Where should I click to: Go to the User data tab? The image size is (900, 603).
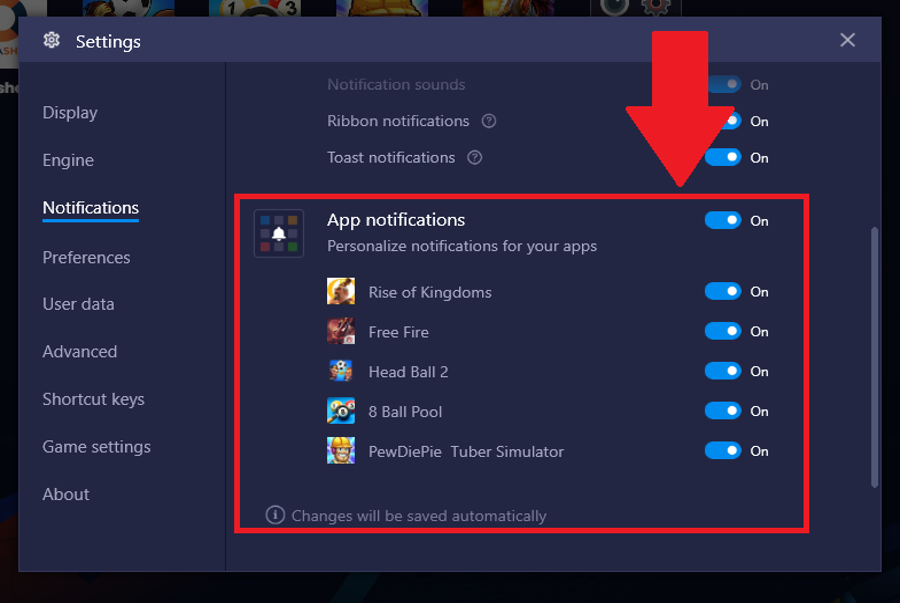pos(78,304)
